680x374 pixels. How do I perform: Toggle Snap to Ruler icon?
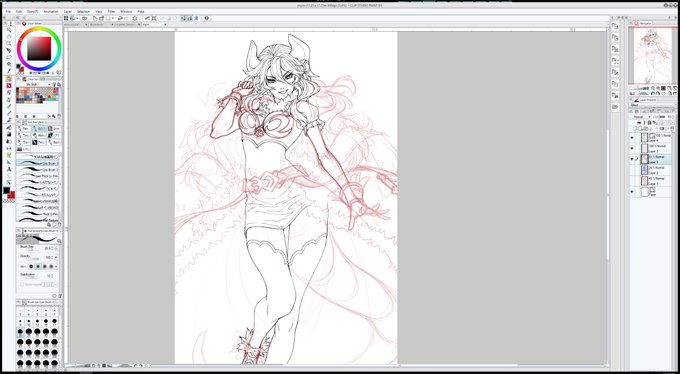tap(184, 18)
